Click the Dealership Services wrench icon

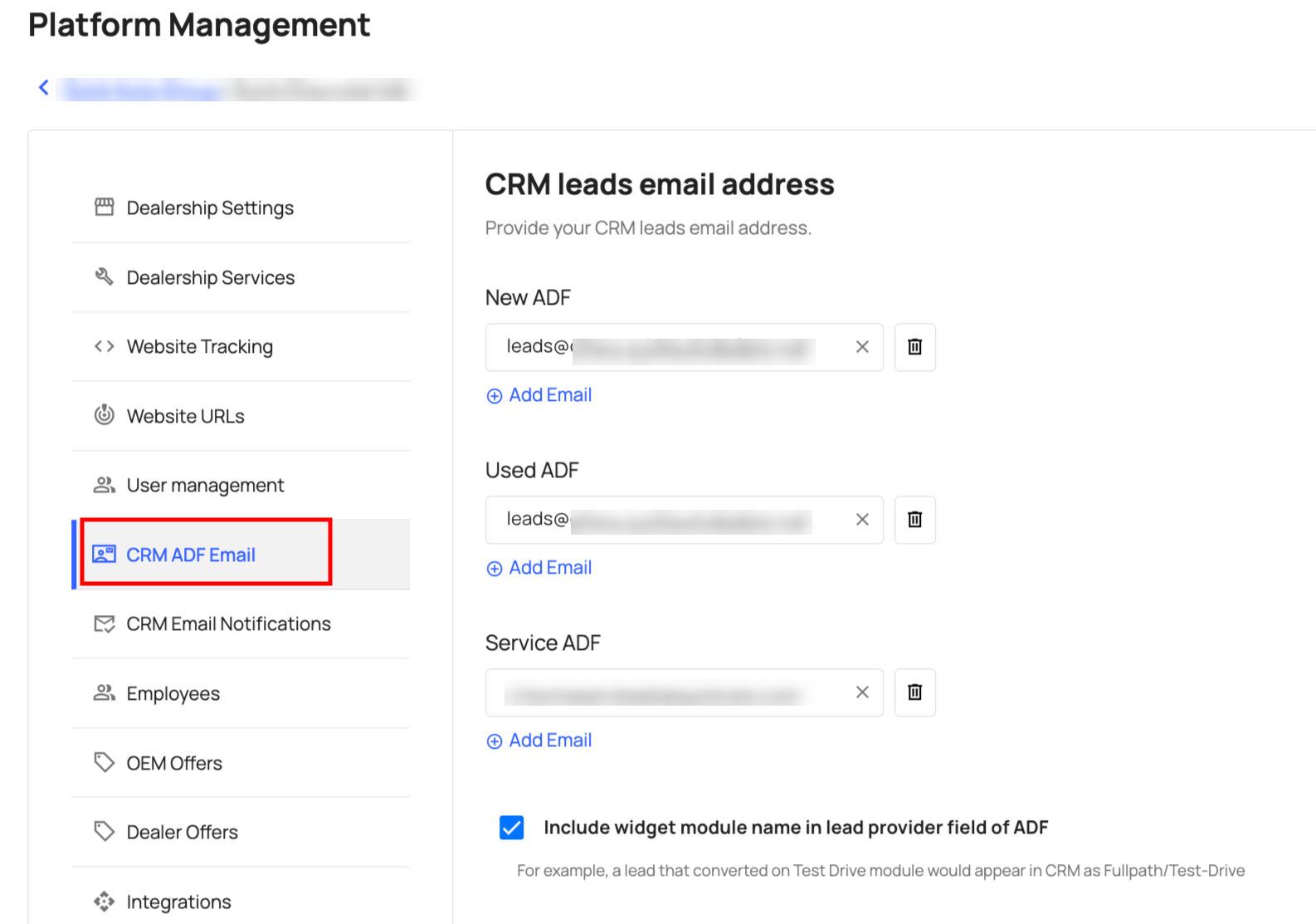[x=104, y=276]
